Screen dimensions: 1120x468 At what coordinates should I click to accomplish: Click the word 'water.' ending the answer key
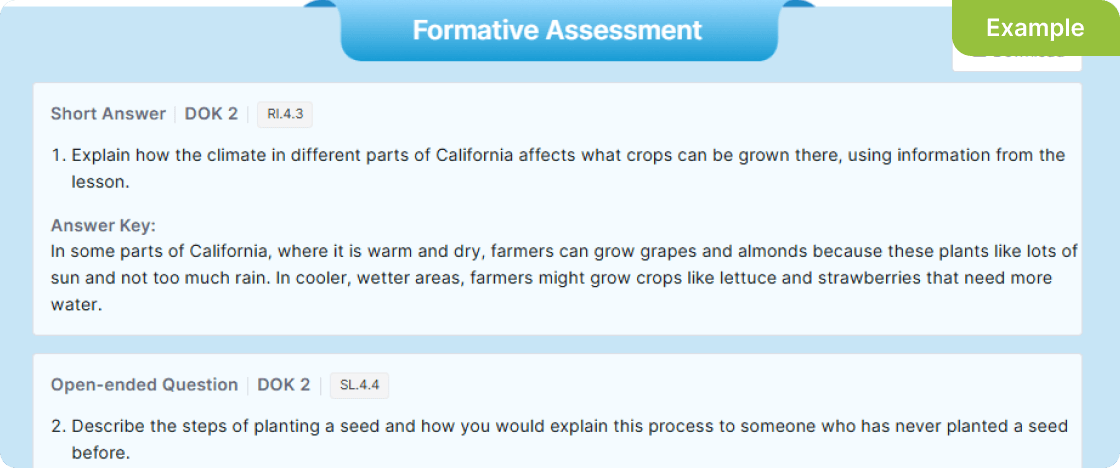(x=77, y=305)
